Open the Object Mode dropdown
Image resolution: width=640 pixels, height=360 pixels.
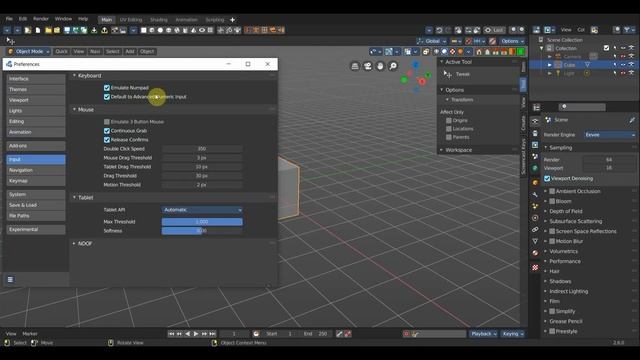click(x=29, y=51)
